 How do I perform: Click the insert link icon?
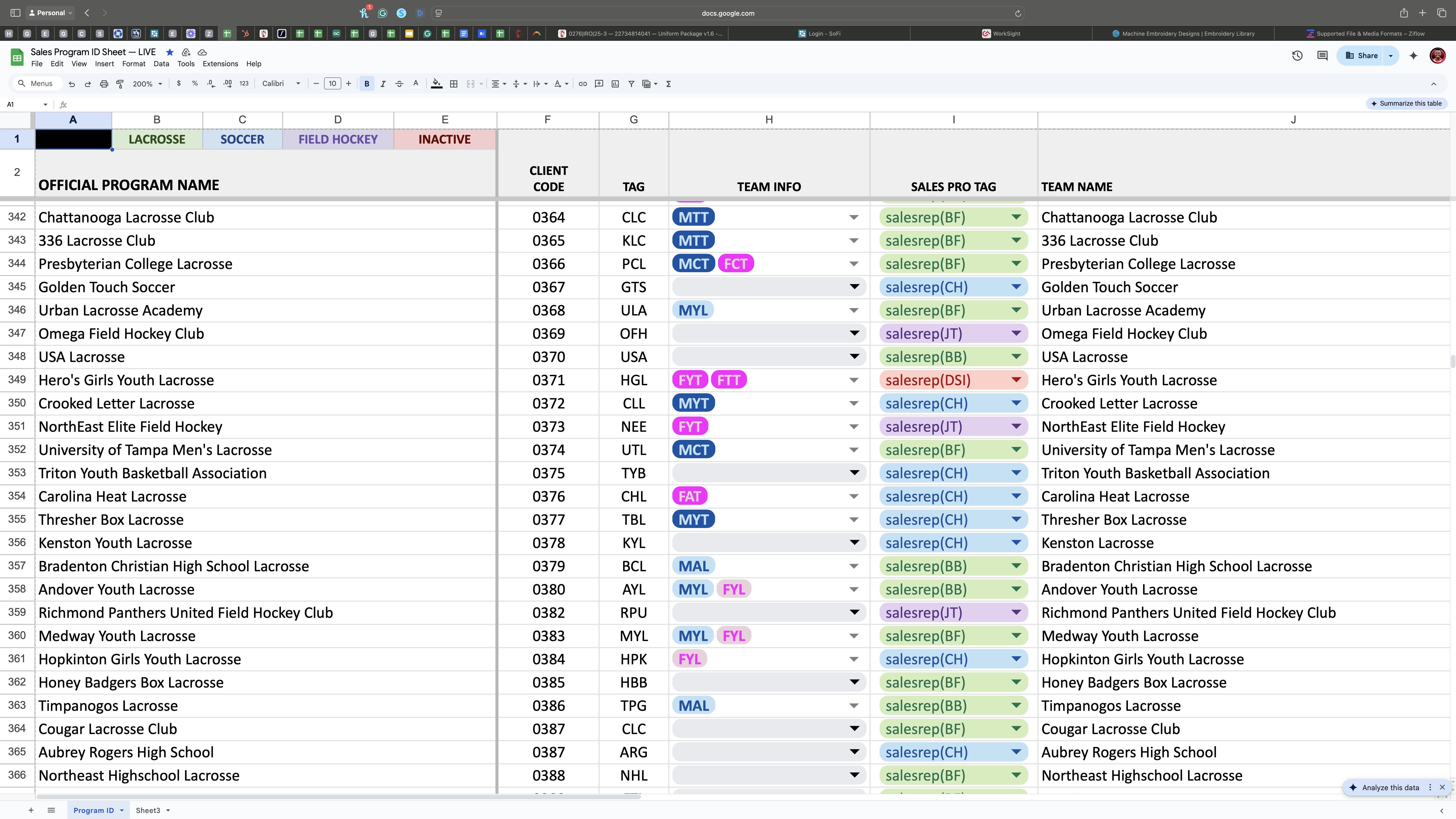(x=583, y=84)
